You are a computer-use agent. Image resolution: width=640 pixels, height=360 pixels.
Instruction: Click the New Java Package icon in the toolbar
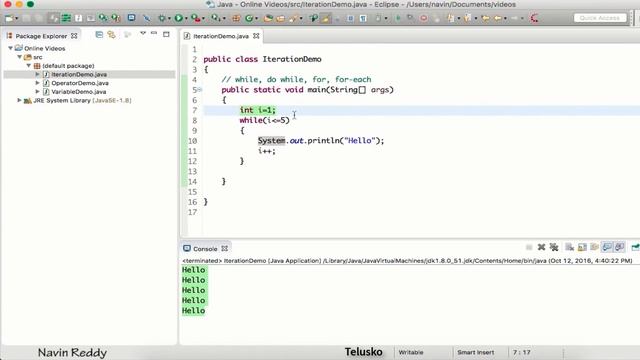[x=236, y=18]
